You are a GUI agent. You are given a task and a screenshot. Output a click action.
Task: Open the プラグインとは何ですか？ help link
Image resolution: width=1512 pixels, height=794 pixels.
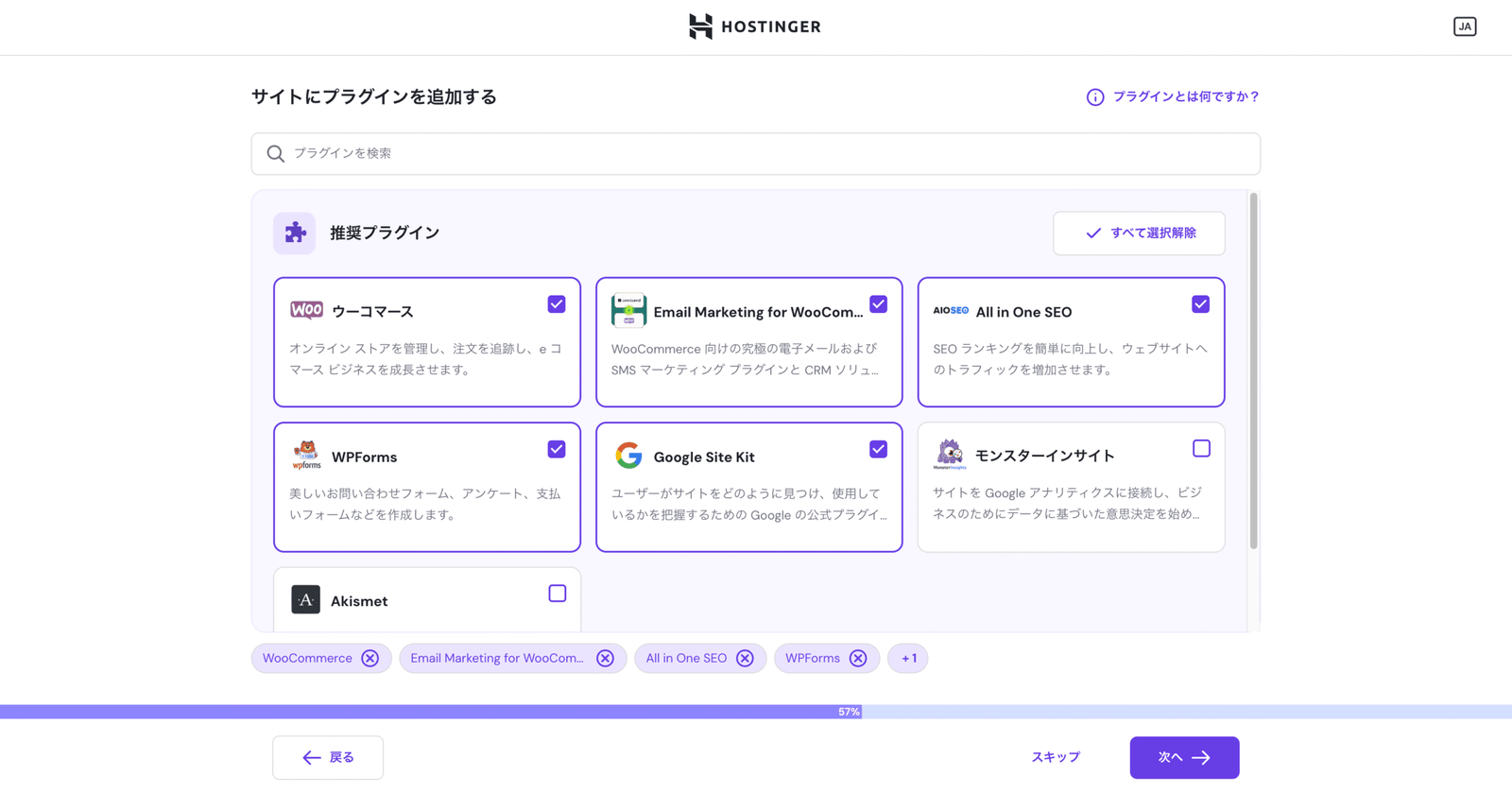pos(1186,96)
